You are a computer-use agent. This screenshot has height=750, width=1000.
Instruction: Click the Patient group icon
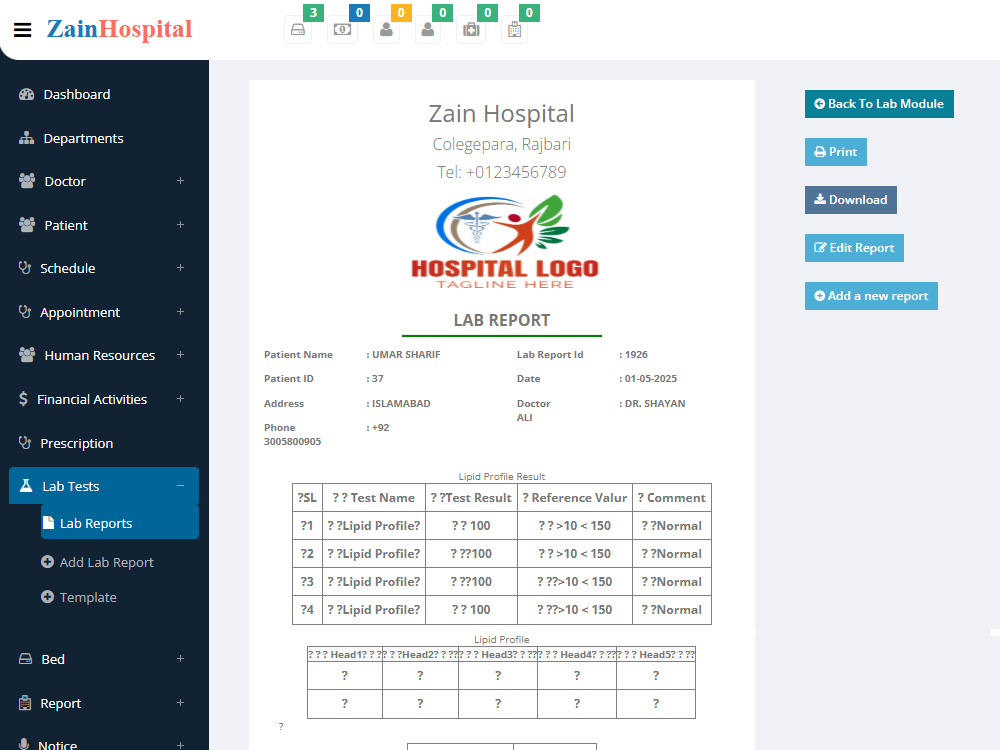(27, 225)
